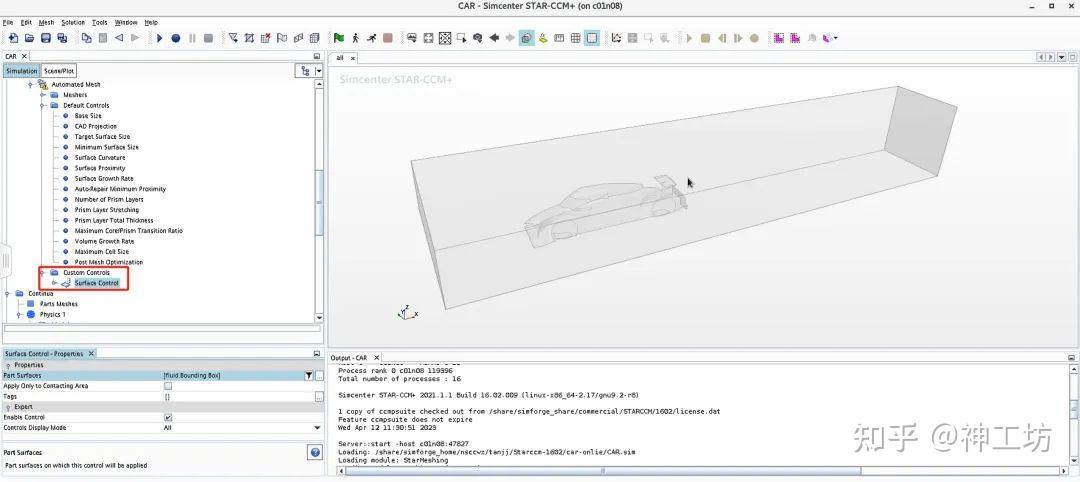Open the File menu

click(8, 23)
